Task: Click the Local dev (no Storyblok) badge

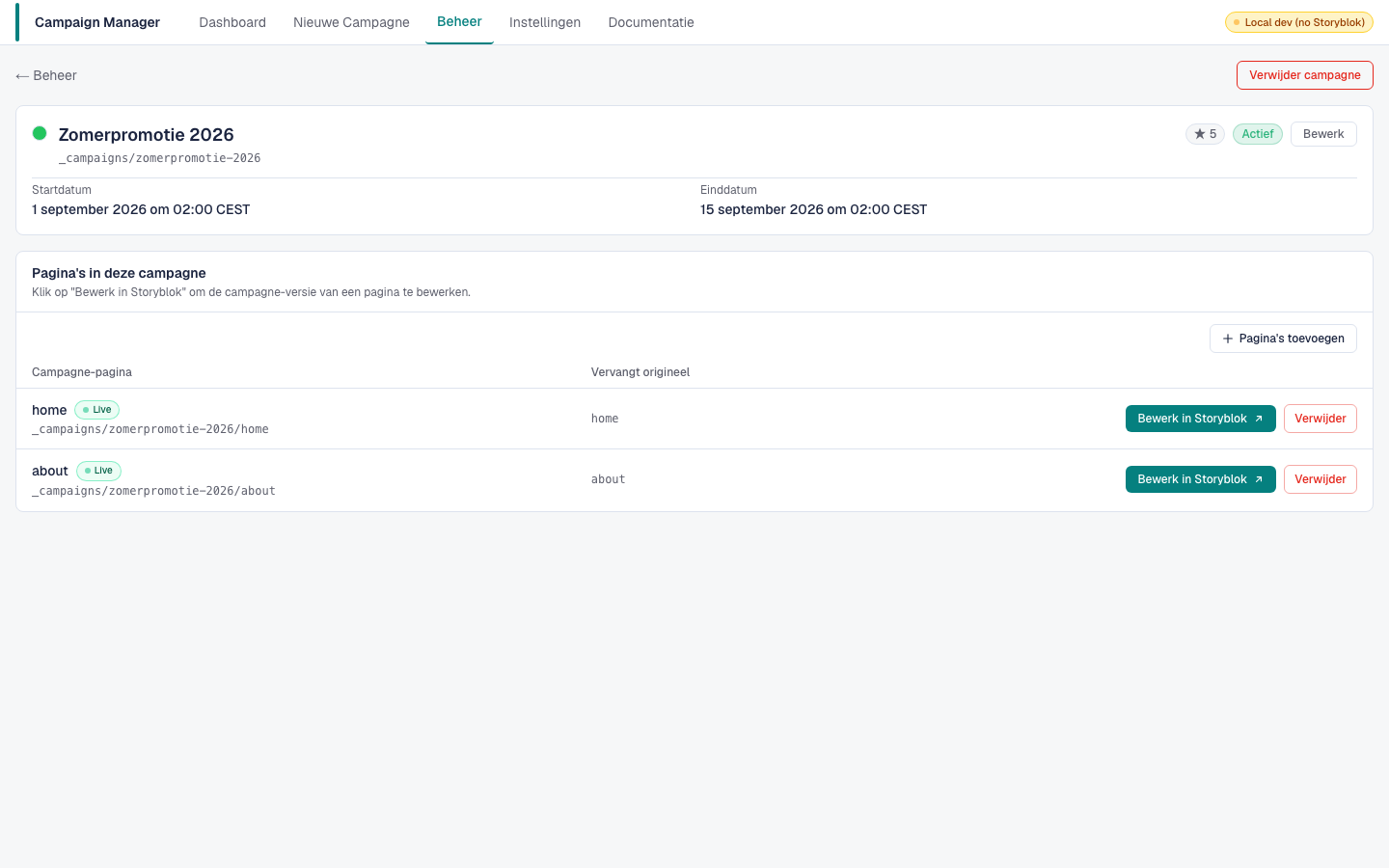Action: [1298, 22]
